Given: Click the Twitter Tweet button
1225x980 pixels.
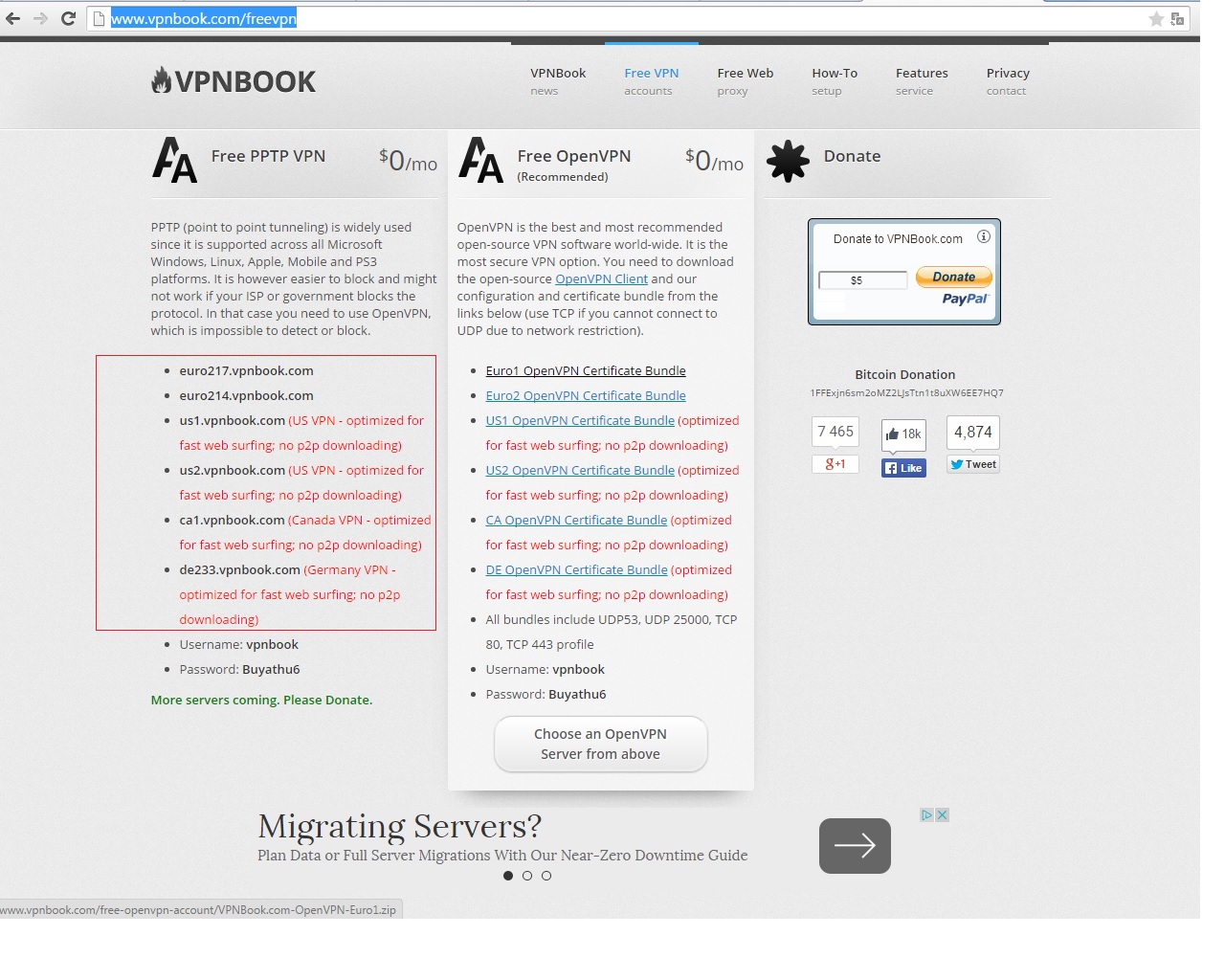Looking at the screenshot, I should (973, 464).
